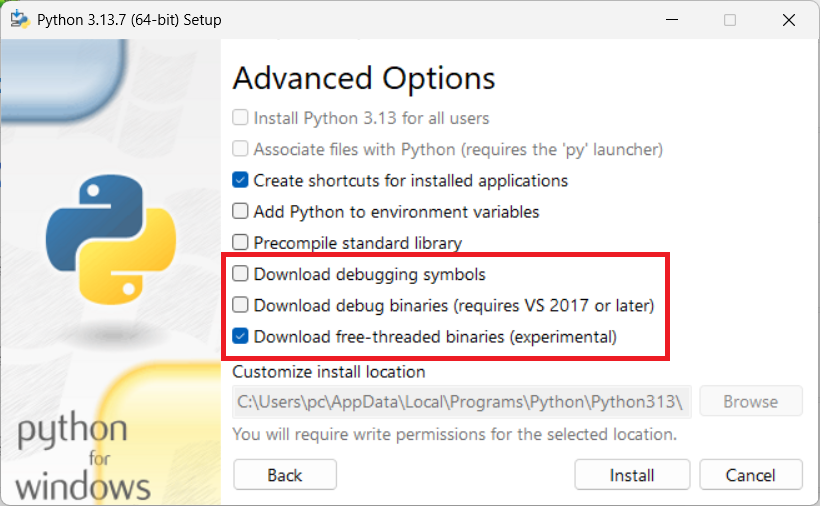Screen dimensions: 820x506
Task: Start installation with the Install button
Action: tap(632, 475)
